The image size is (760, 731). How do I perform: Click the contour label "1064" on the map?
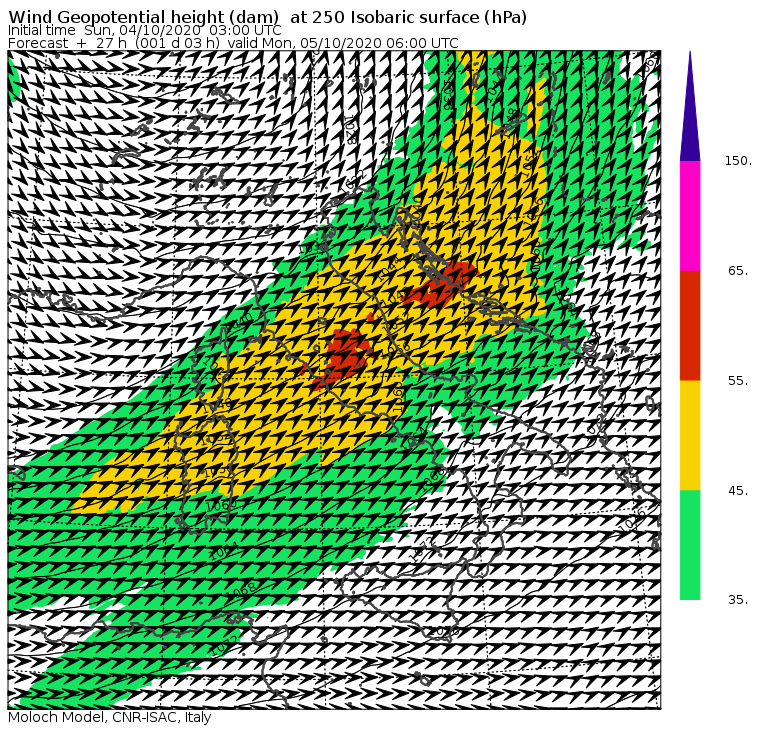point(225,550)
